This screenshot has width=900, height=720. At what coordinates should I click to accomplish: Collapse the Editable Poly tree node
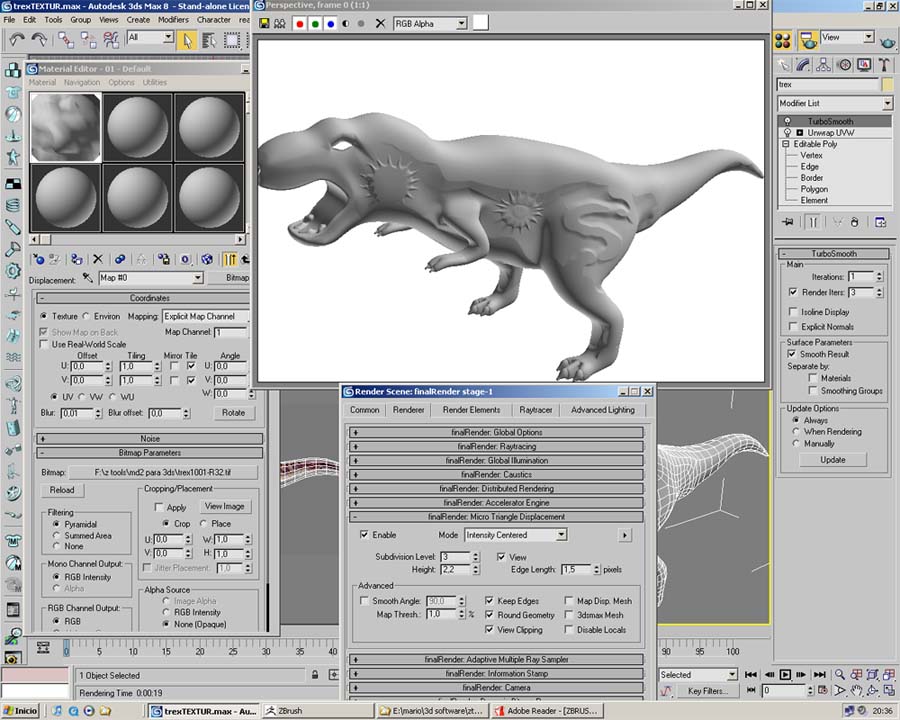click(786, 144)
